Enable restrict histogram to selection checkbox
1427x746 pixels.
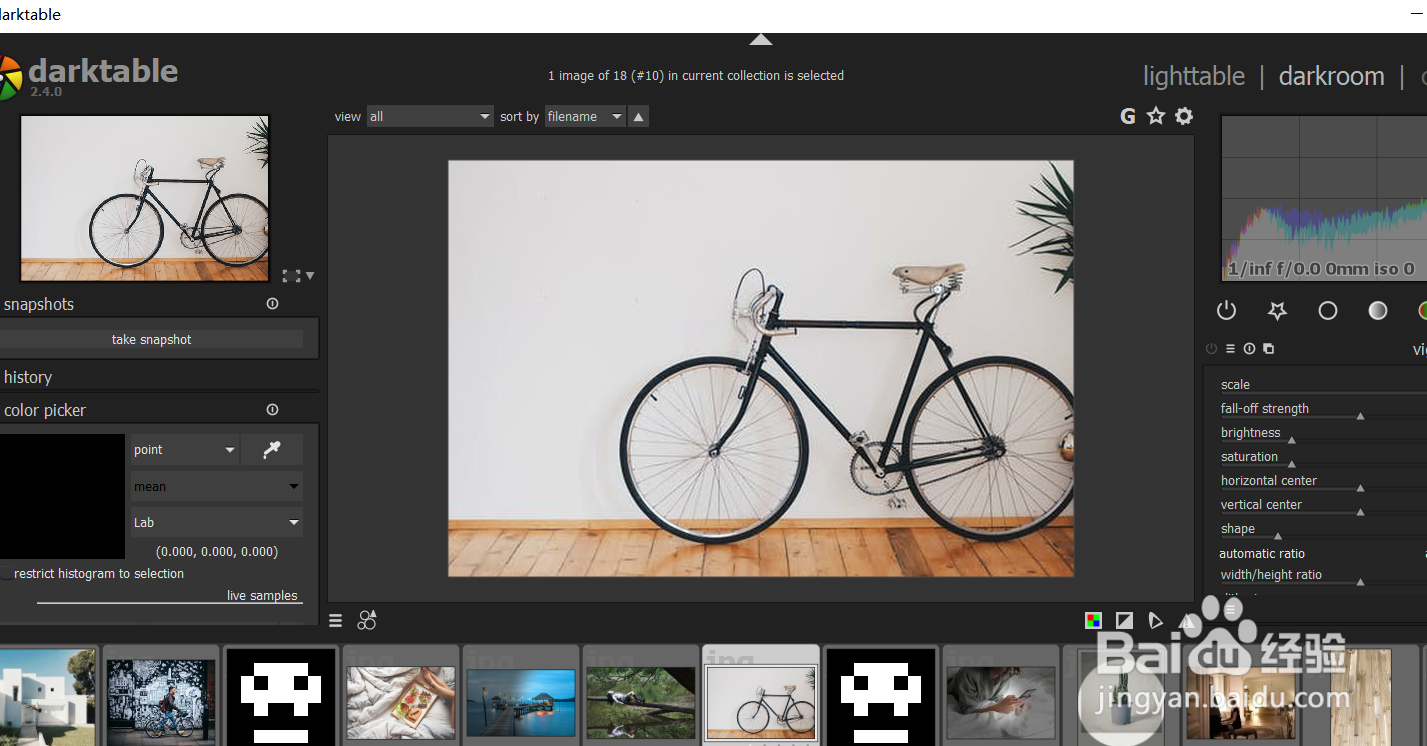(6, 574)
